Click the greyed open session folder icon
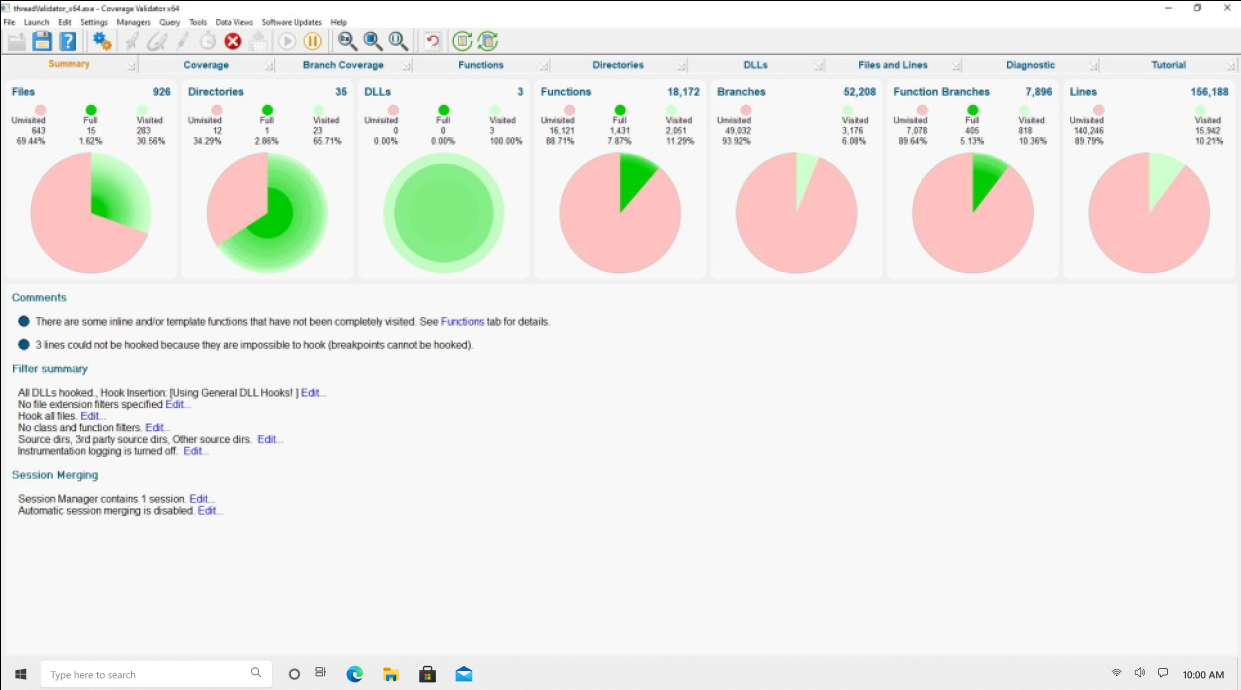The image size is (1241, 690). [16, 41]
